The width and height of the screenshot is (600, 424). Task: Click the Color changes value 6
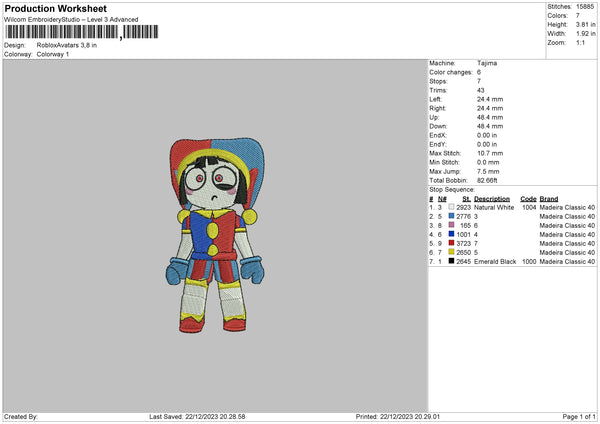tap(479, 72)
